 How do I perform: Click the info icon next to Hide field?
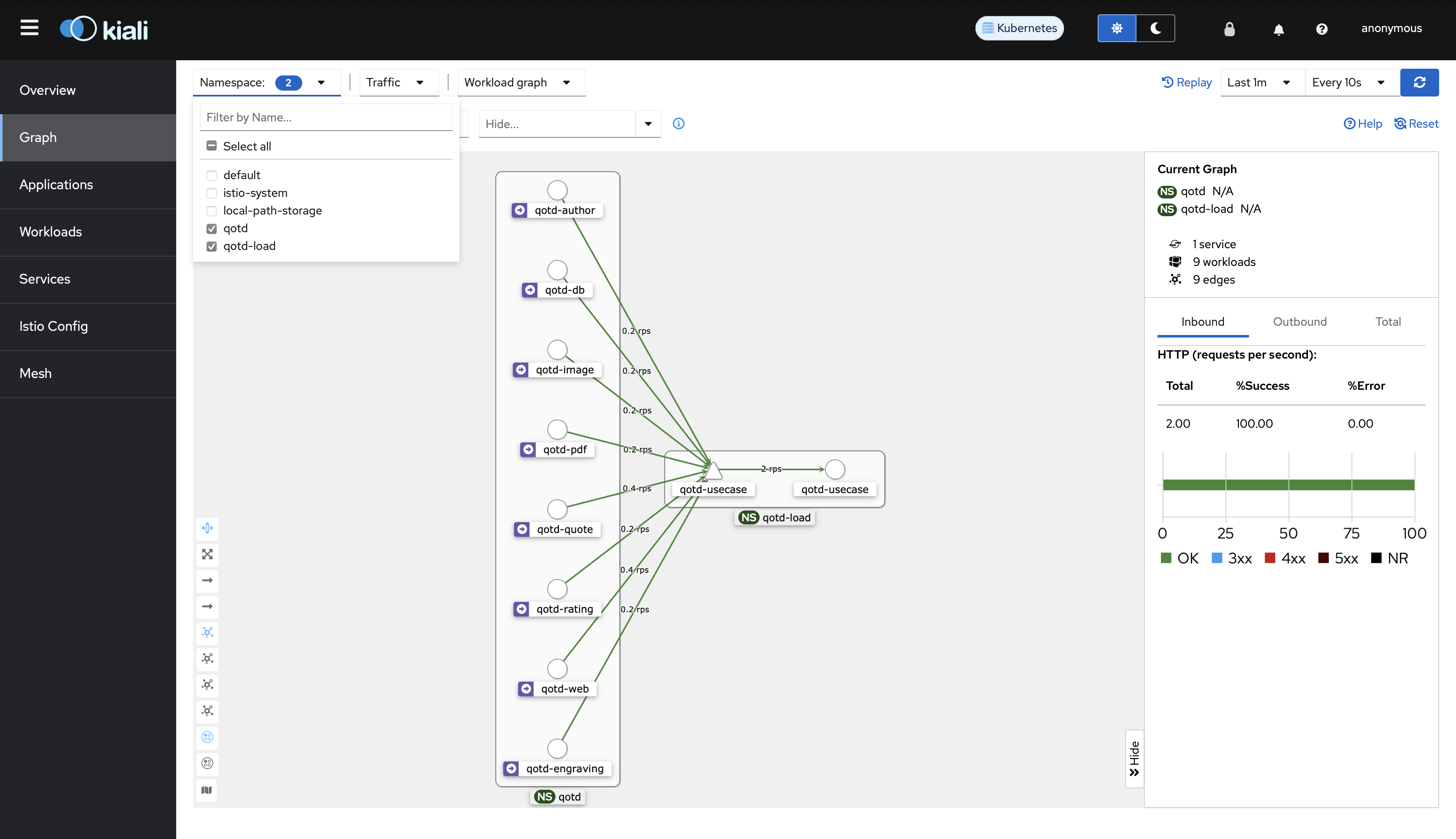(x=678, y=123)
